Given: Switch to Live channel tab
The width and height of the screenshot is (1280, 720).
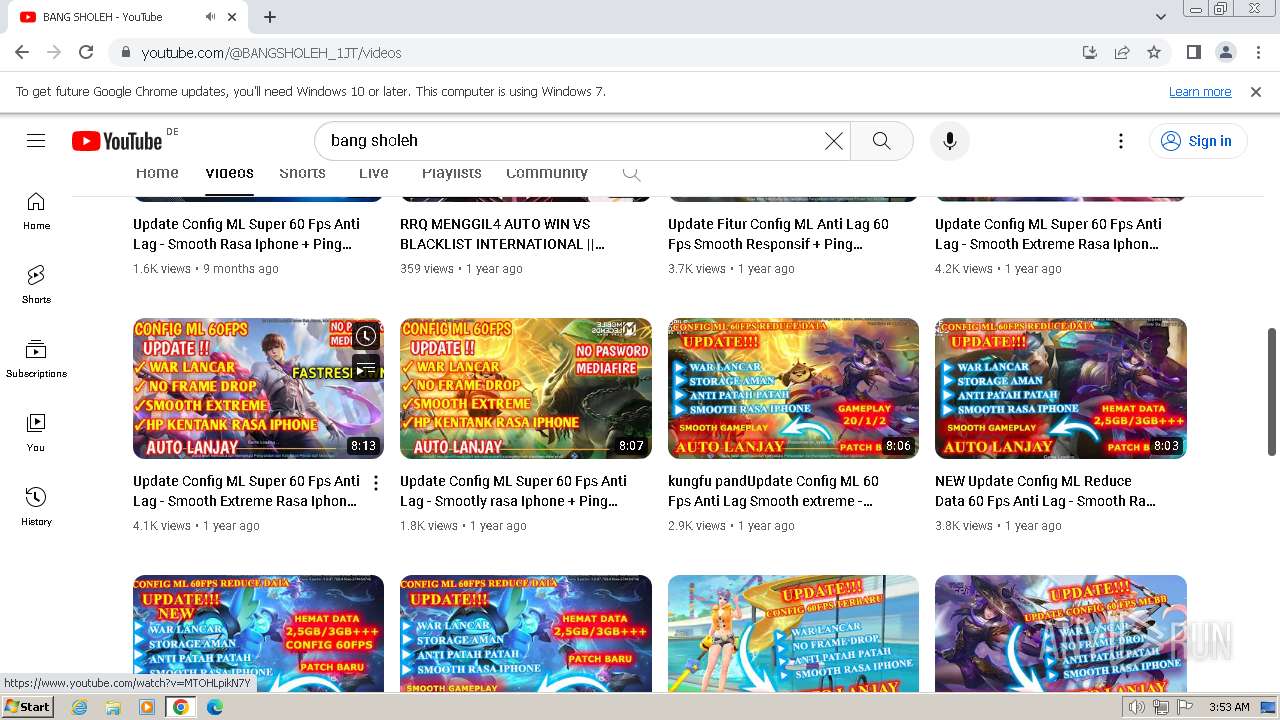Looking at the screenshot, I should click(x=373, y=173).
